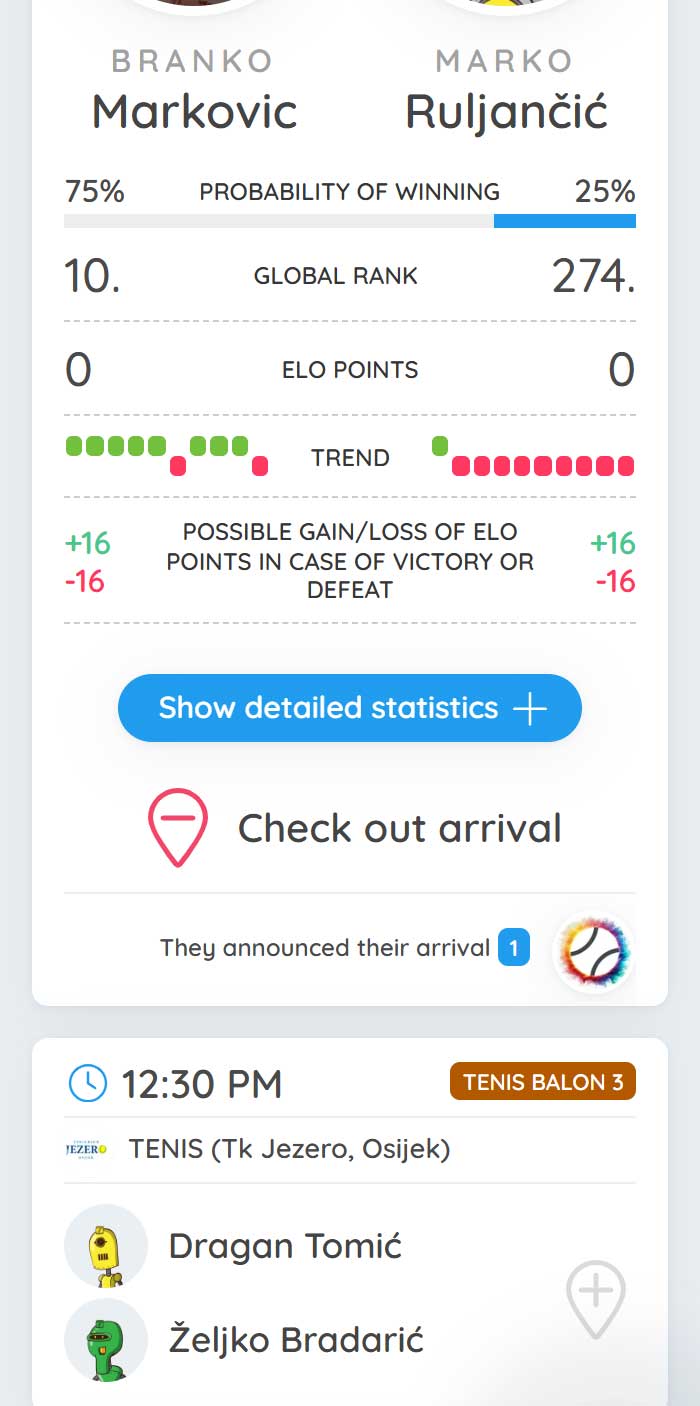Click the Tk Jezero club logo
This screenshot has height=1406, width=700.
click(x=86, y=1151)
